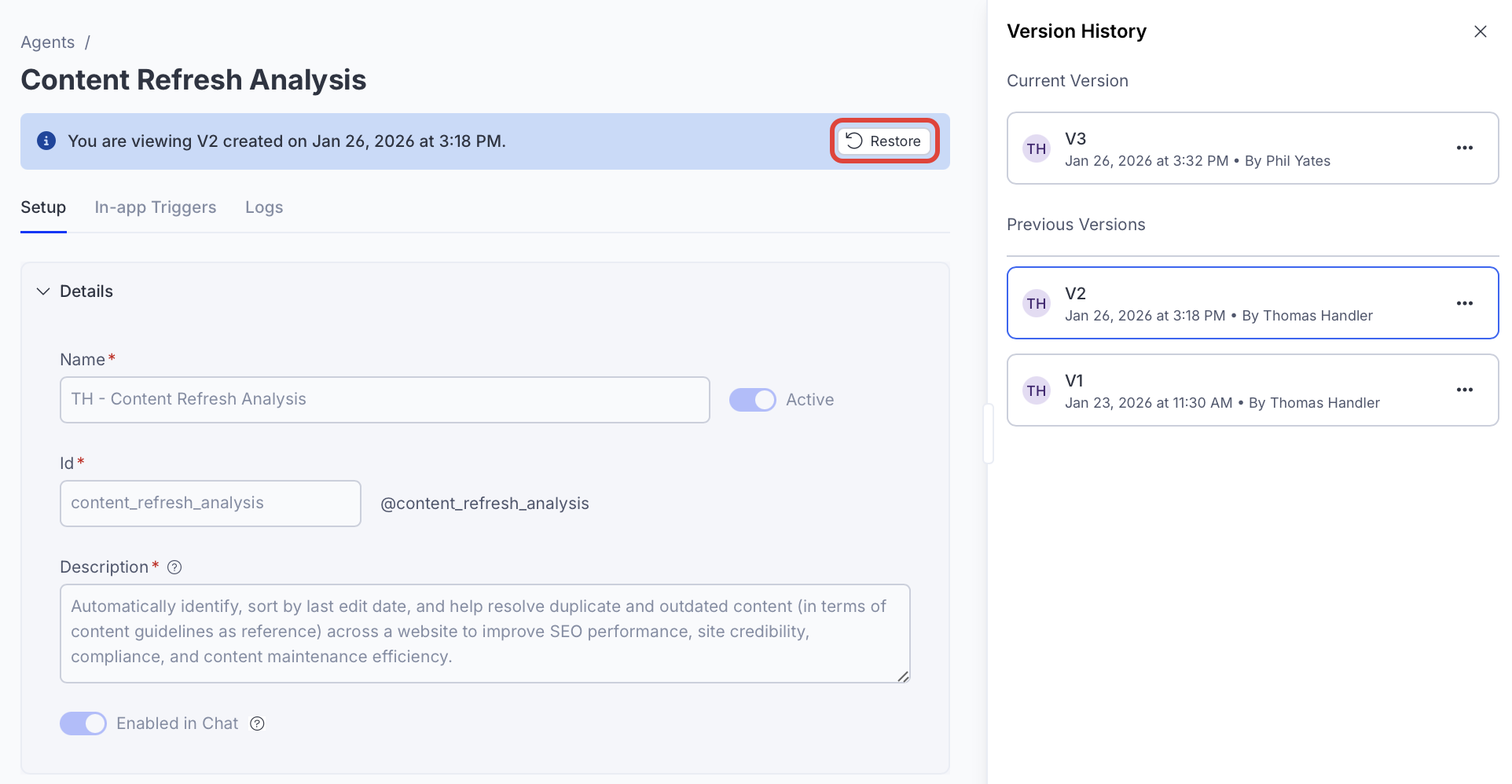Screen dimensions: 1512x784
Task: Open the Setup tab
Action: tap(43, 207)
